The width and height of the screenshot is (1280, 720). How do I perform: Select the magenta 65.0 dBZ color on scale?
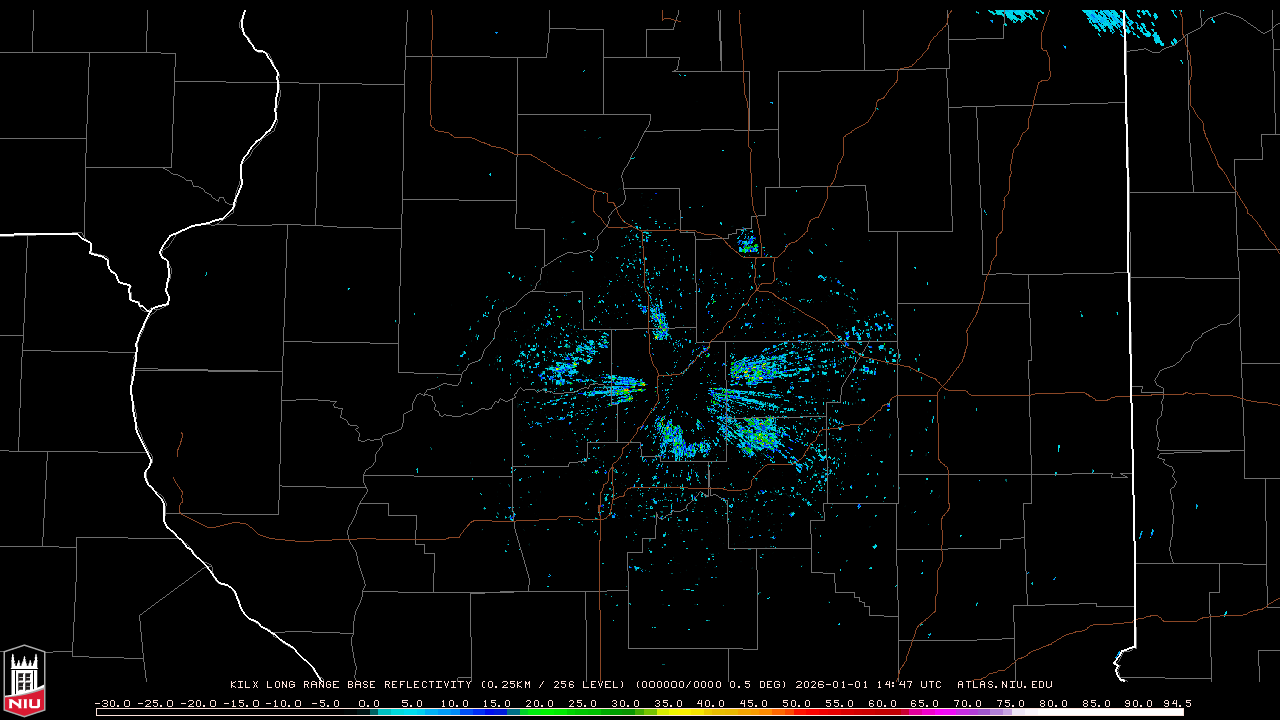(924, 712)
